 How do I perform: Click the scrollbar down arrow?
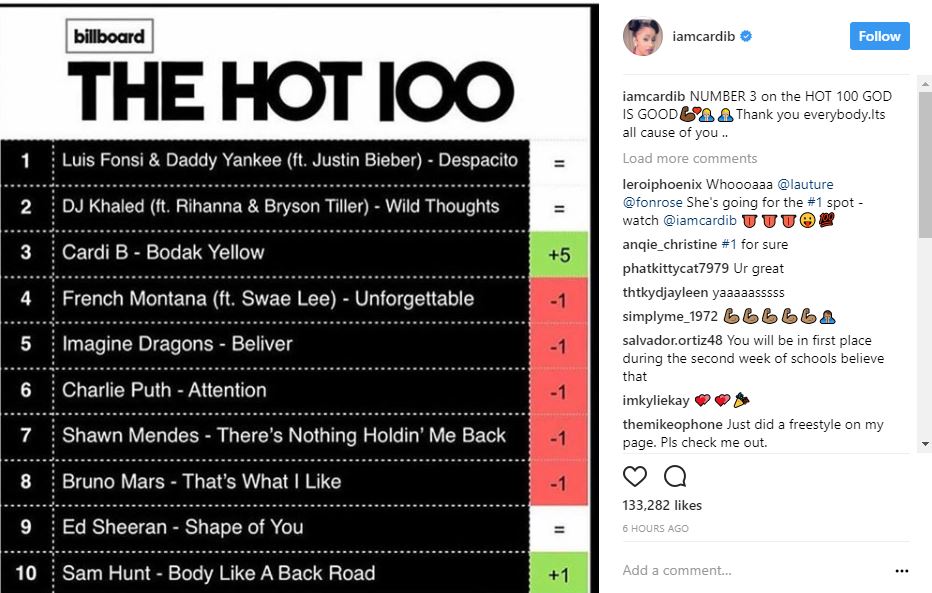tap(925, 444)
